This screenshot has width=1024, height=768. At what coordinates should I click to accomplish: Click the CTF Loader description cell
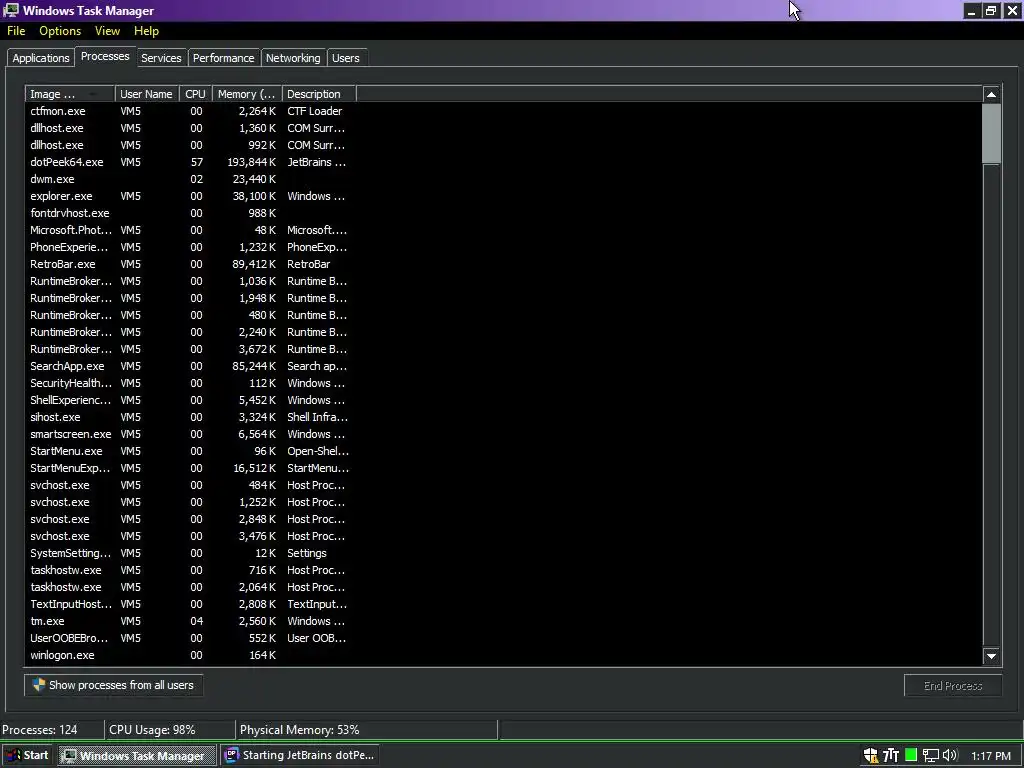tap(314, 111)
